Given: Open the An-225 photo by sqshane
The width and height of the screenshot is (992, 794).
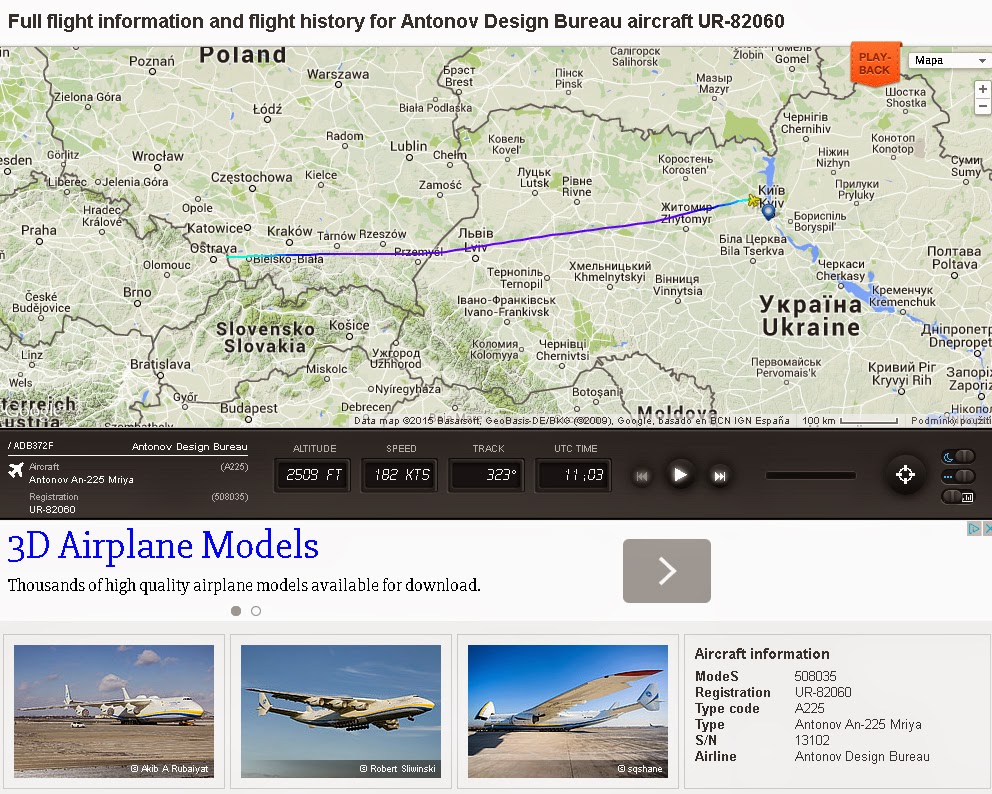Looking at the screenshot, I should 567,711.
